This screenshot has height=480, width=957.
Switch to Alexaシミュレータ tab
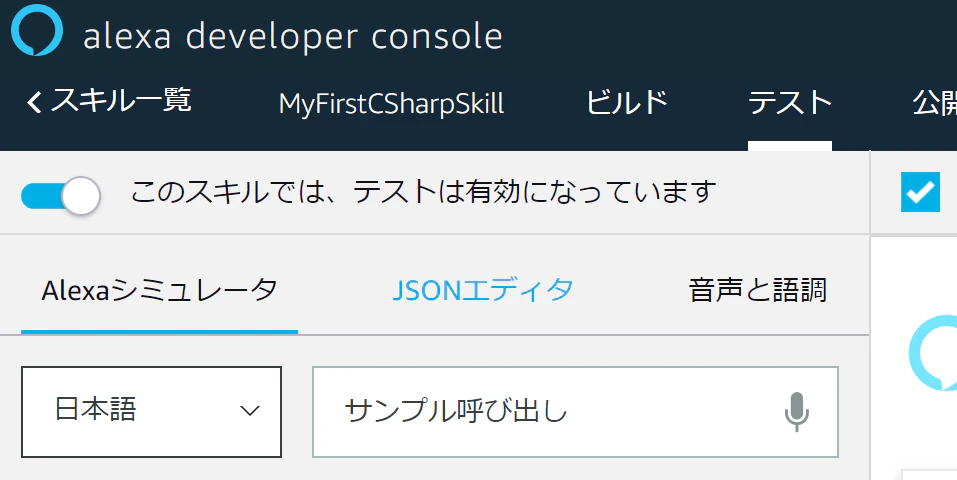pyautogui.click(x=159, y=290)
